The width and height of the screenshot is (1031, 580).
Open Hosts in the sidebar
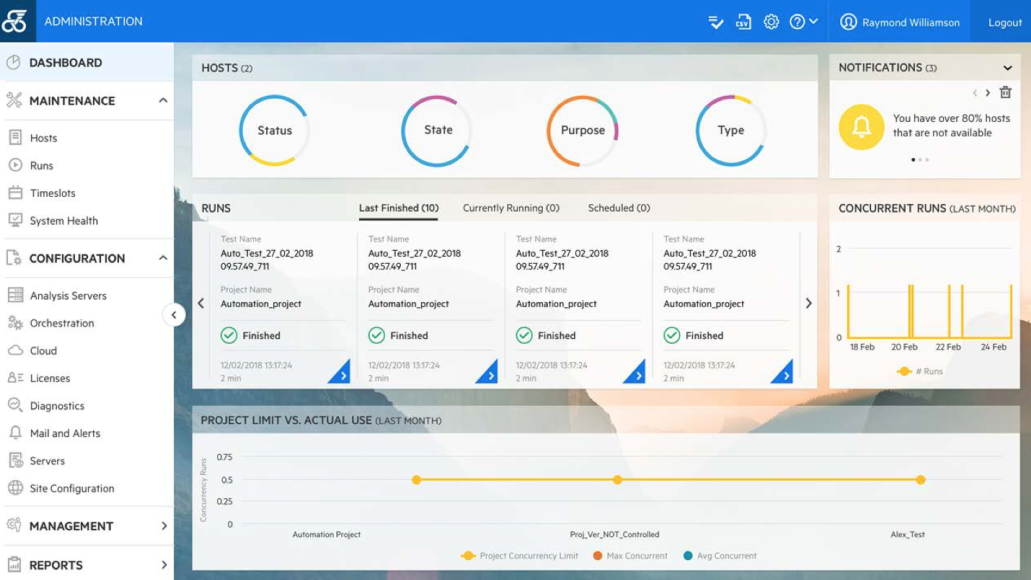pos(43,138)
